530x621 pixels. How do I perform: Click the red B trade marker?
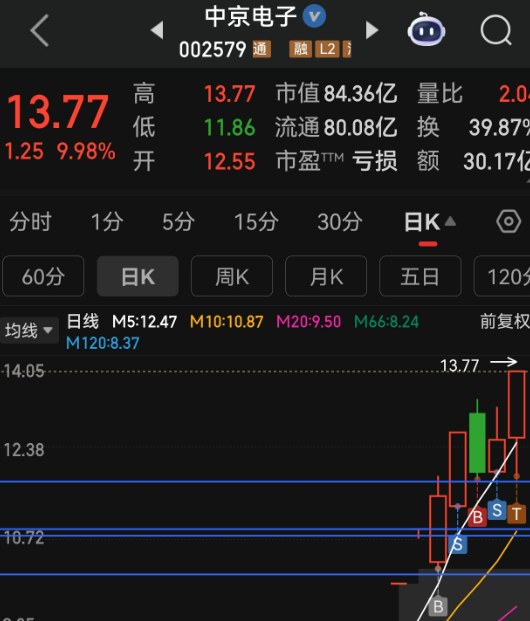click(x=477, y=516)
